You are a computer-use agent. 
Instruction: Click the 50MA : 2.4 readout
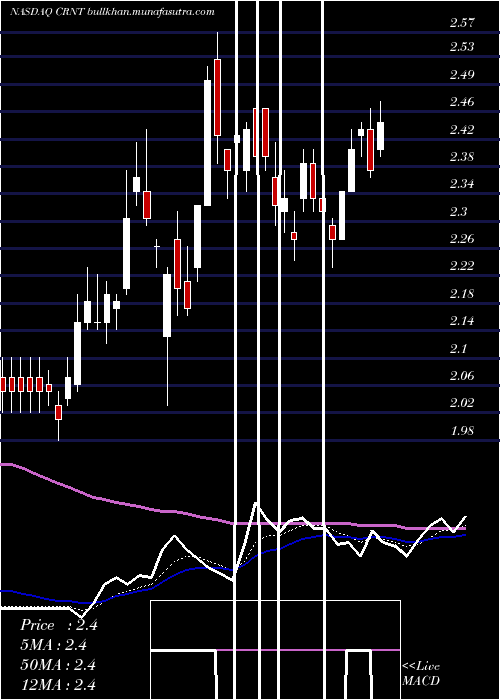pyautogui.click(x=58, y=665)
